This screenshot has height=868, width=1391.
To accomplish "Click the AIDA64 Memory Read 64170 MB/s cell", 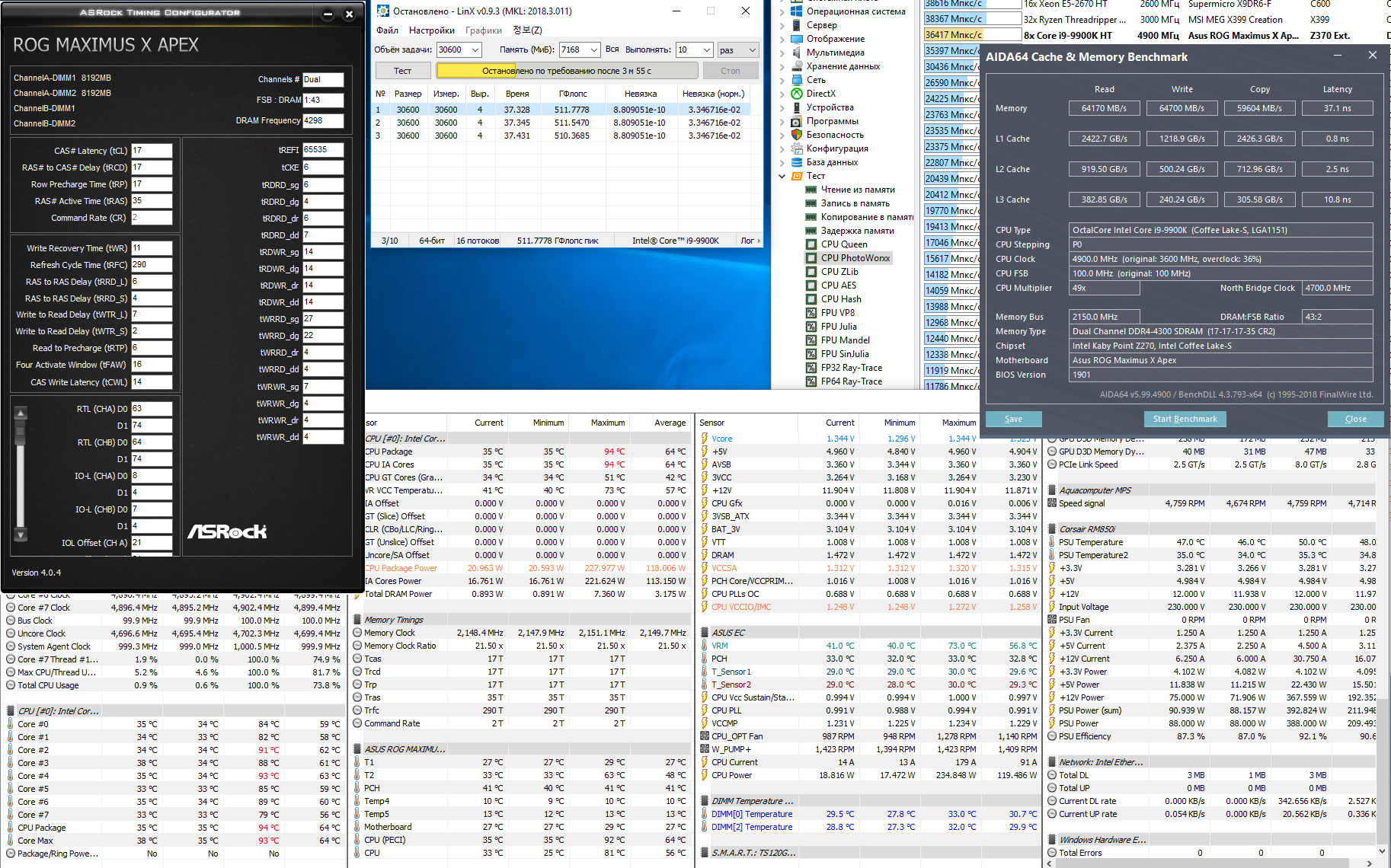I will (1104, 108).
